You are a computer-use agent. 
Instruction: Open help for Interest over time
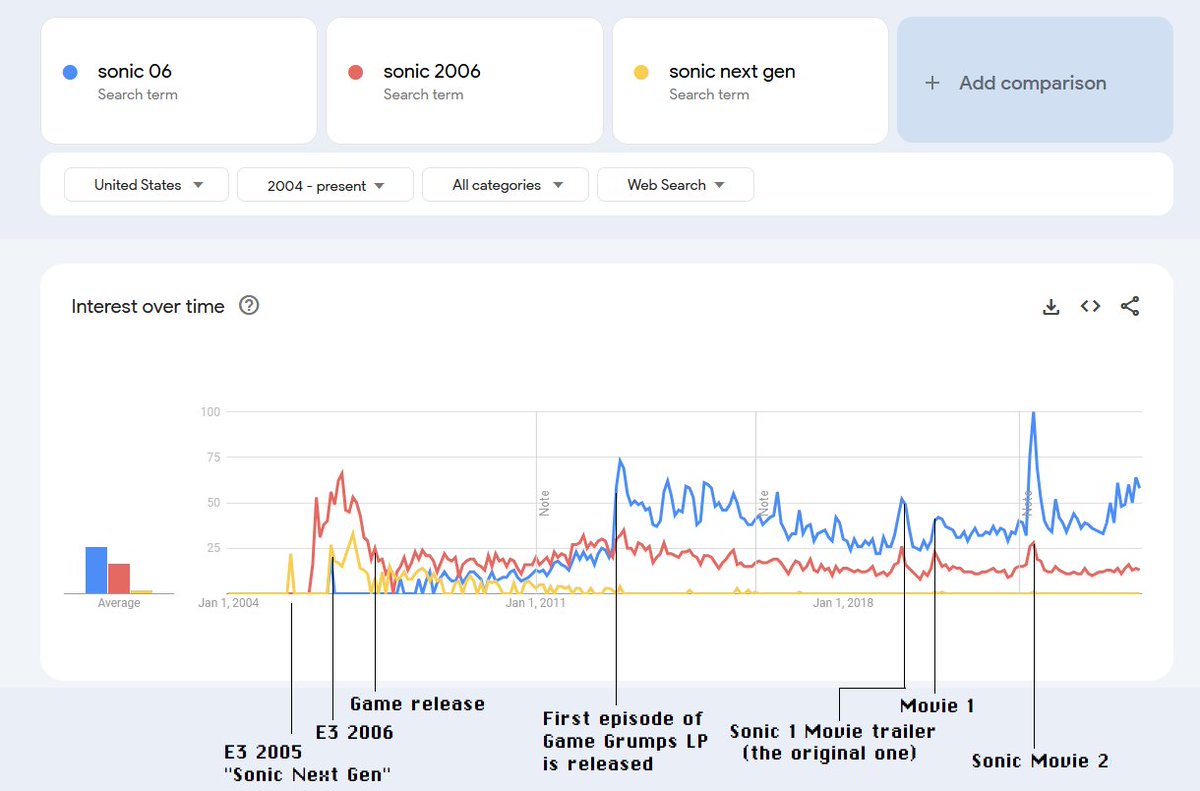coord(250,306)
